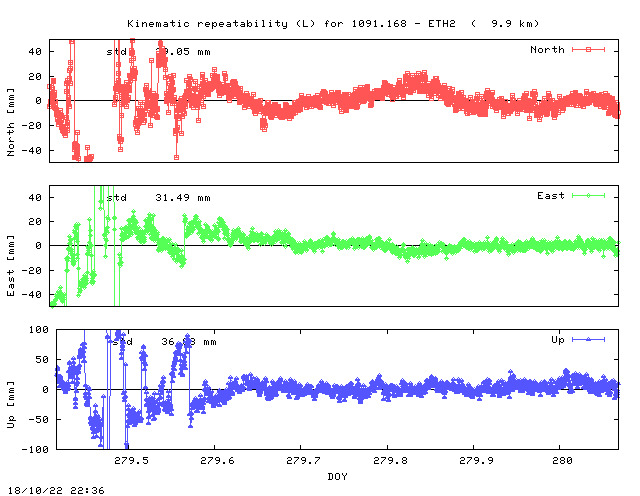Click the x-axis tick label '279.9'

476,460
